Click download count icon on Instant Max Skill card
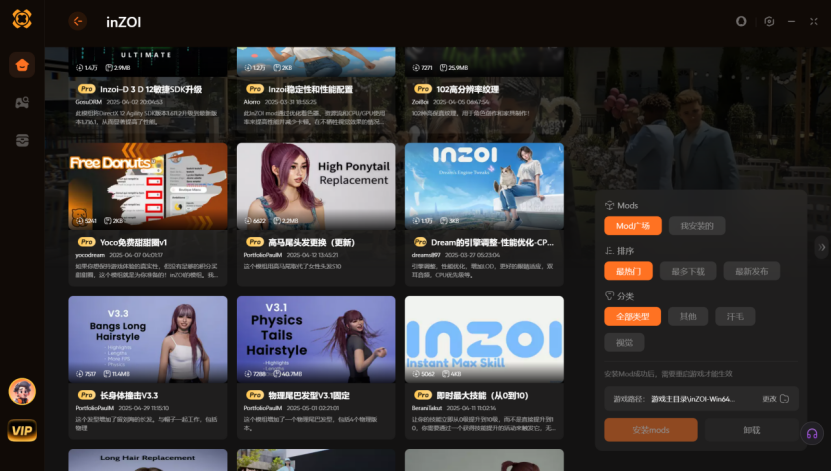 [416, 374]
